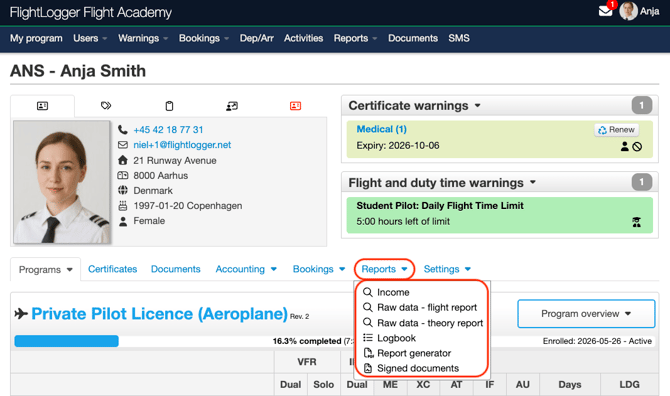This screenshot has height=396, width=670.
Task: Expand the Warnings menu in navbar
Action: tap(143, 38)
